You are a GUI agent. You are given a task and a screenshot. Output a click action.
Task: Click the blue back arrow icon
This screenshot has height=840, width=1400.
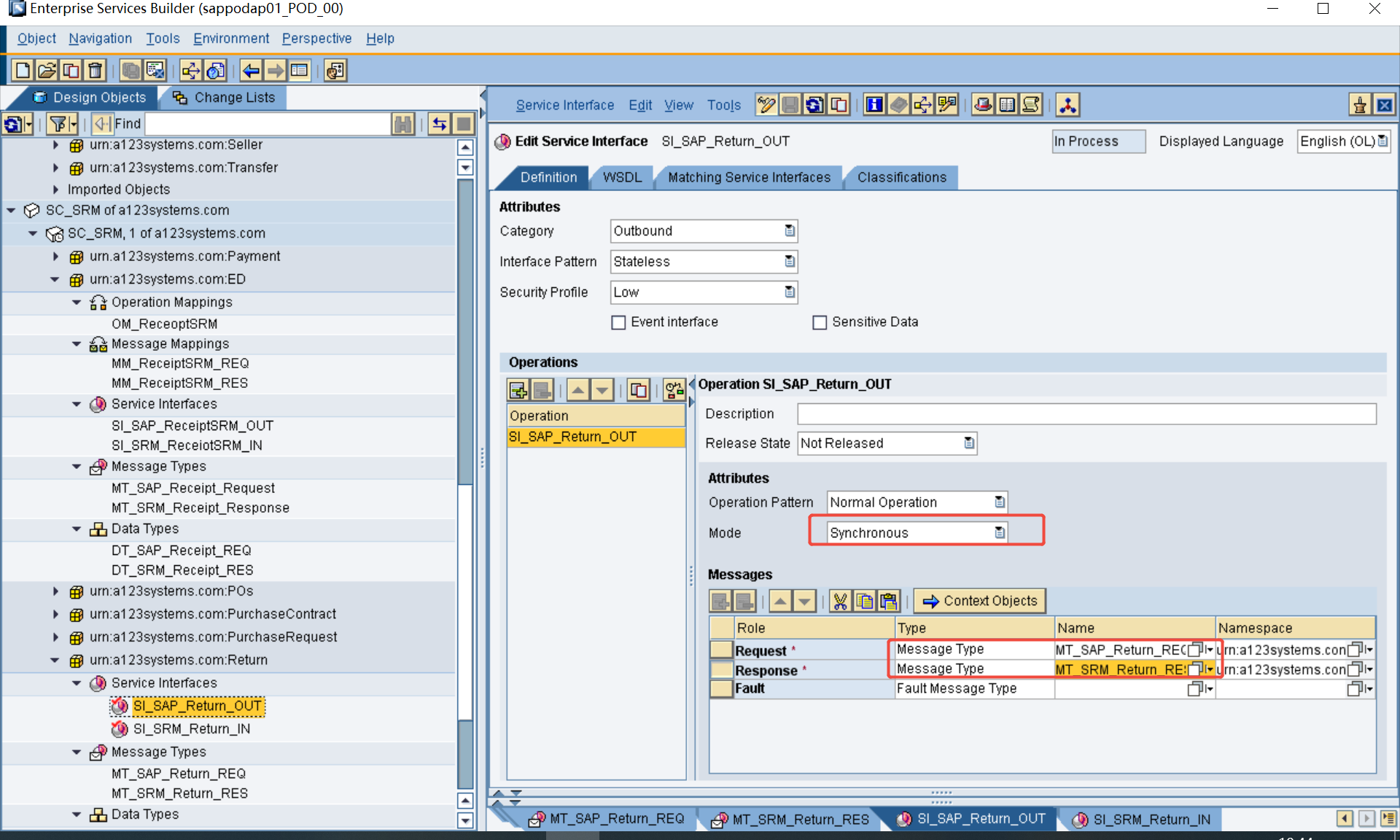251,71
